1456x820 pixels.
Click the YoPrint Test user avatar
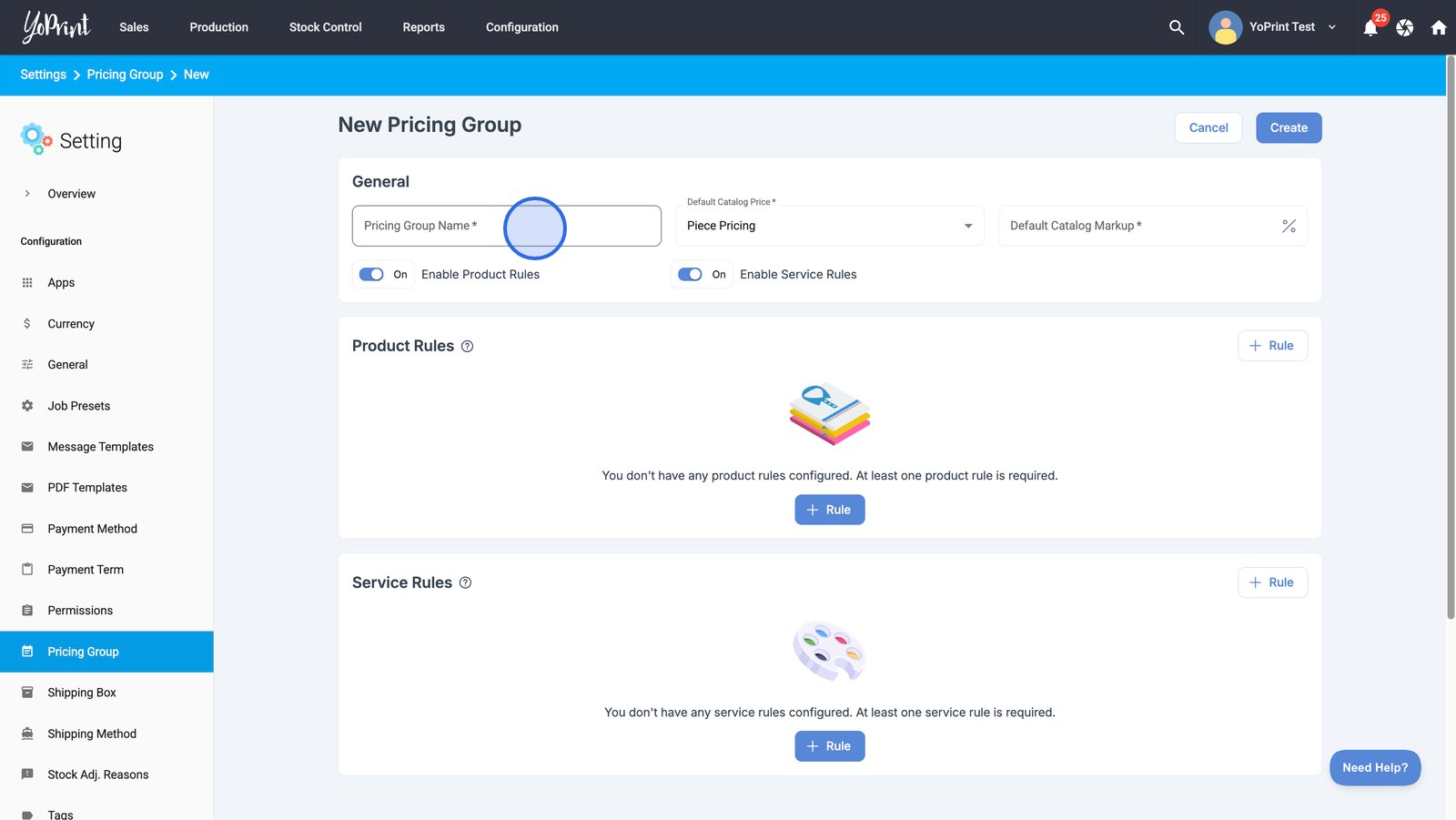[1225, 27]
